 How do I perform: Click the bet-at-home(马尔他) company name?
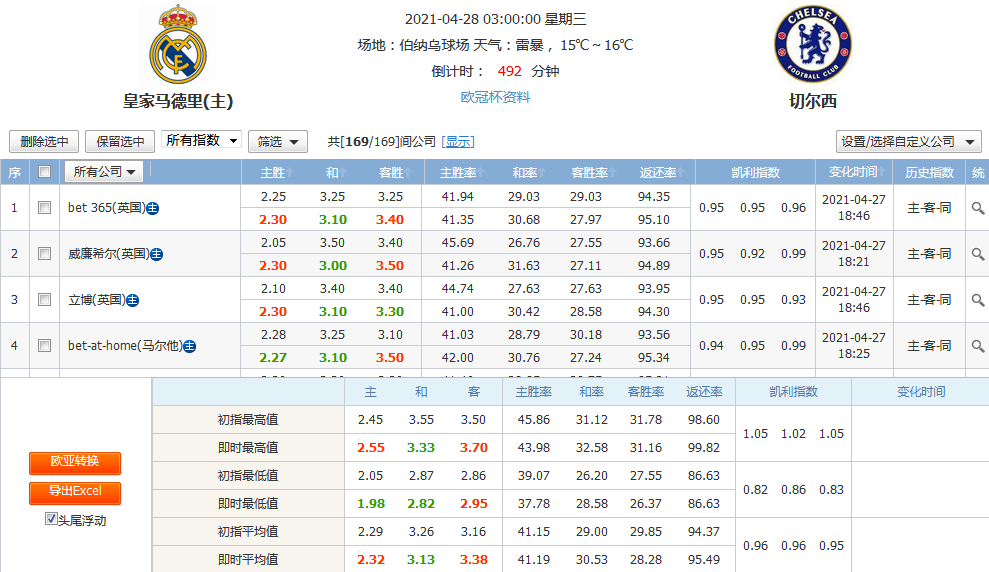pos(125,346)
